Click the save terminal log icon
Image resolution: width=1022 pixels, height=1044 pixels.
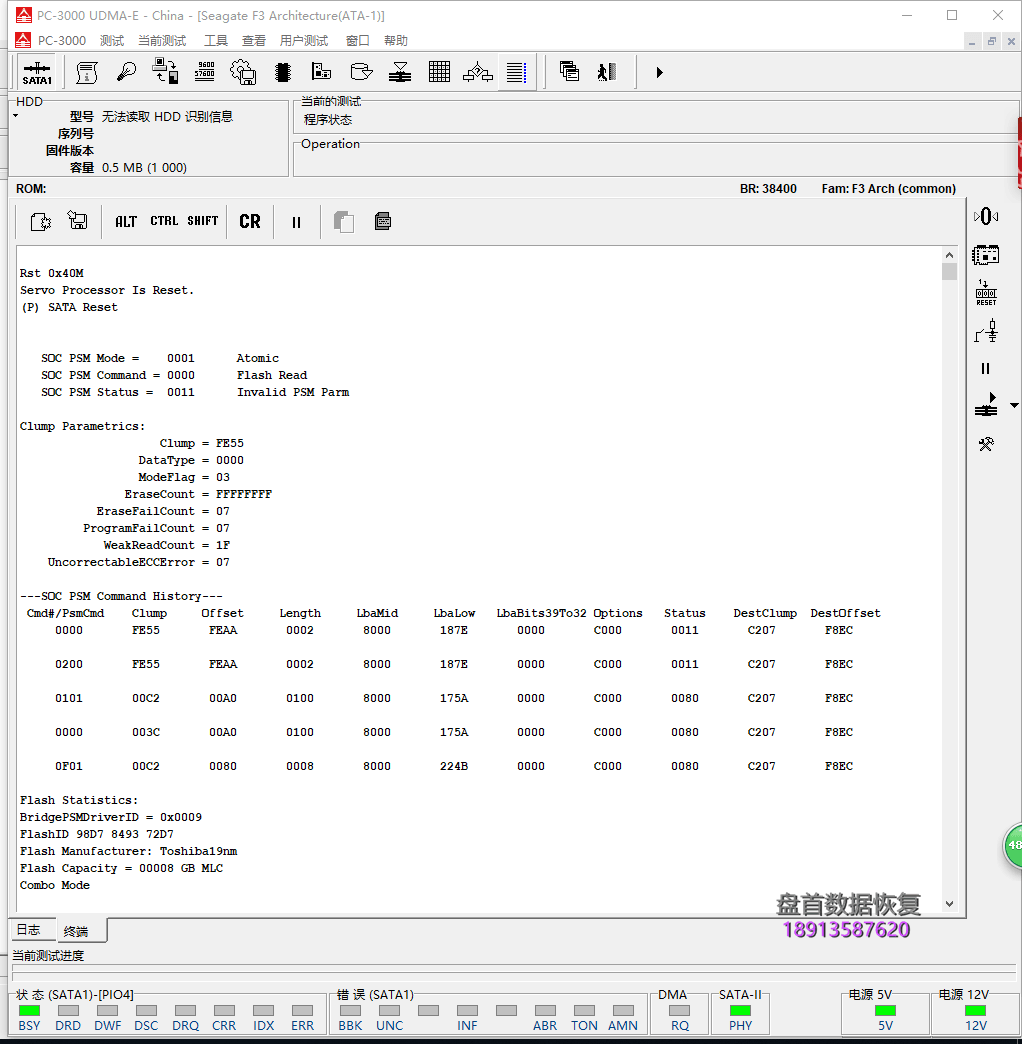(x=78, y=220)
